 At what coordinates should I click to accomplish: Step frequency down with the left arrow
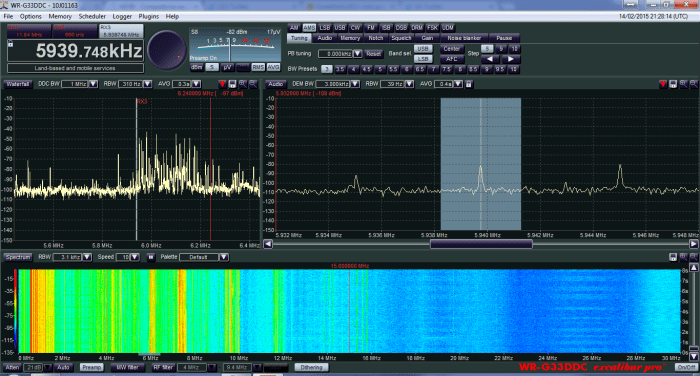click(x=490, y=59)
